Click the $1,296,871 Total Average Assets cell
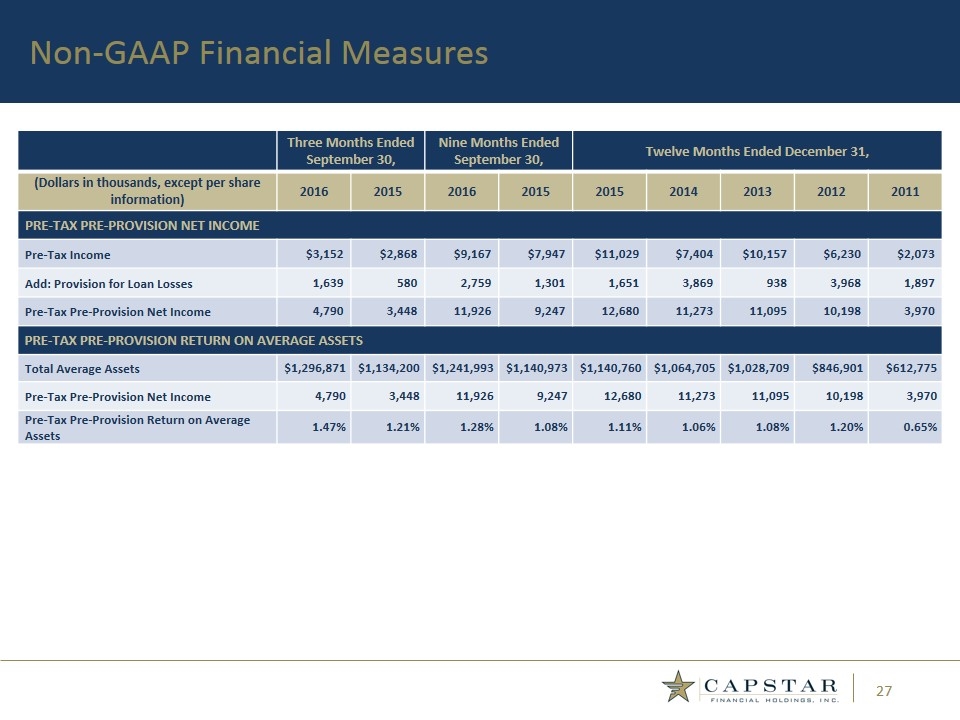 (315, 368)
